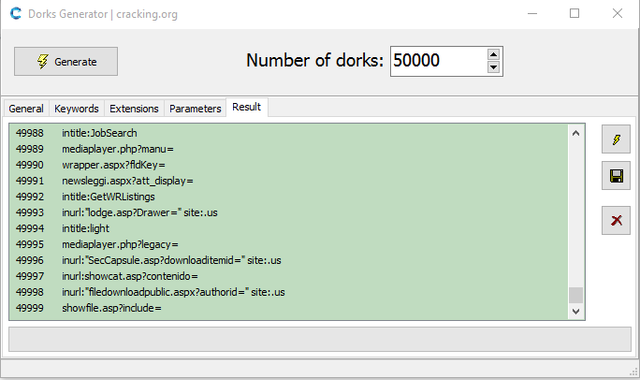Select row inurl:"lodge.asp?Drawer=" site:.us

(288, 213)
